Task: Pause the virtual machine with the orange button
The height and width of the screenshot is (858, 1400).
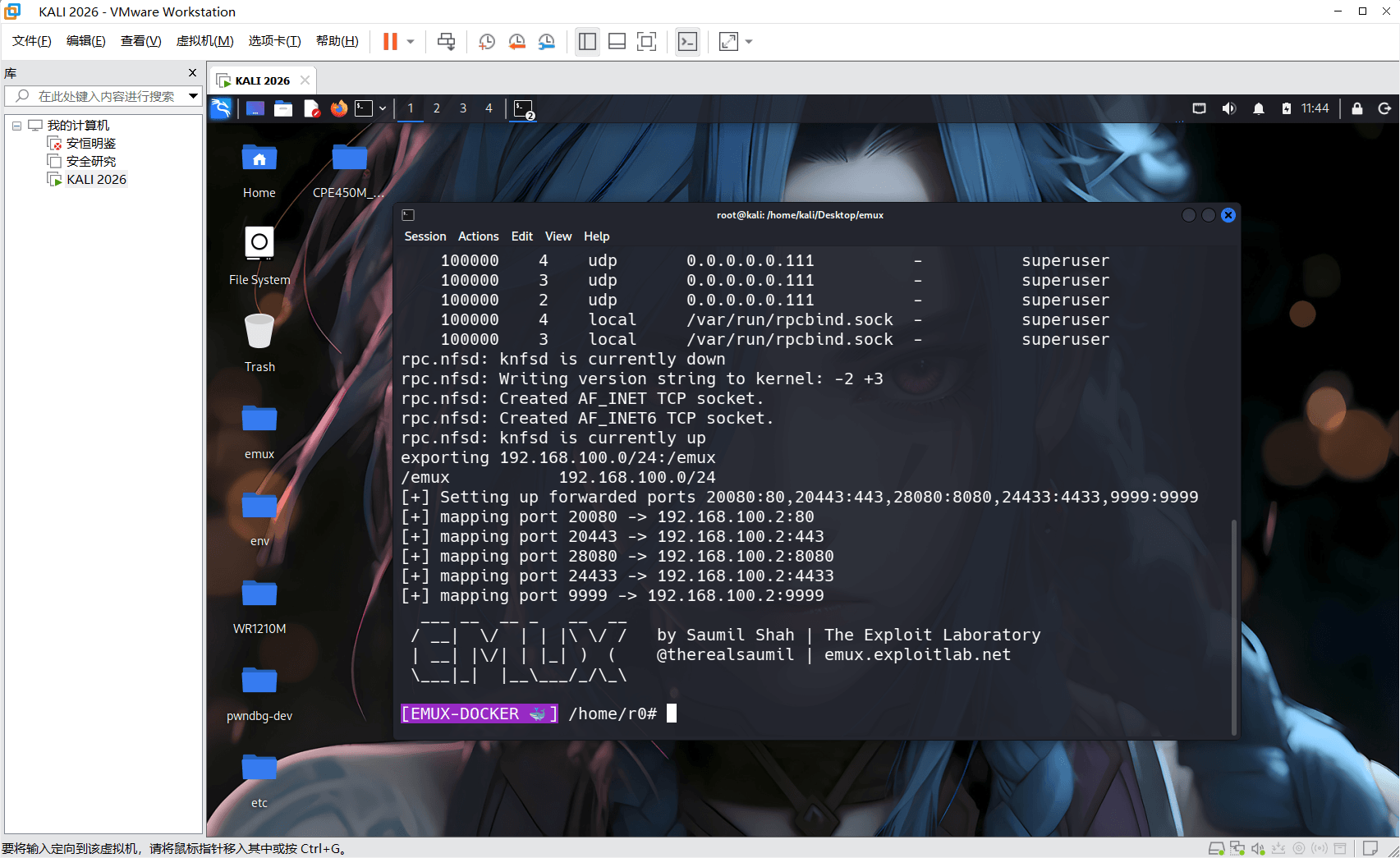Action: (390, 42)
